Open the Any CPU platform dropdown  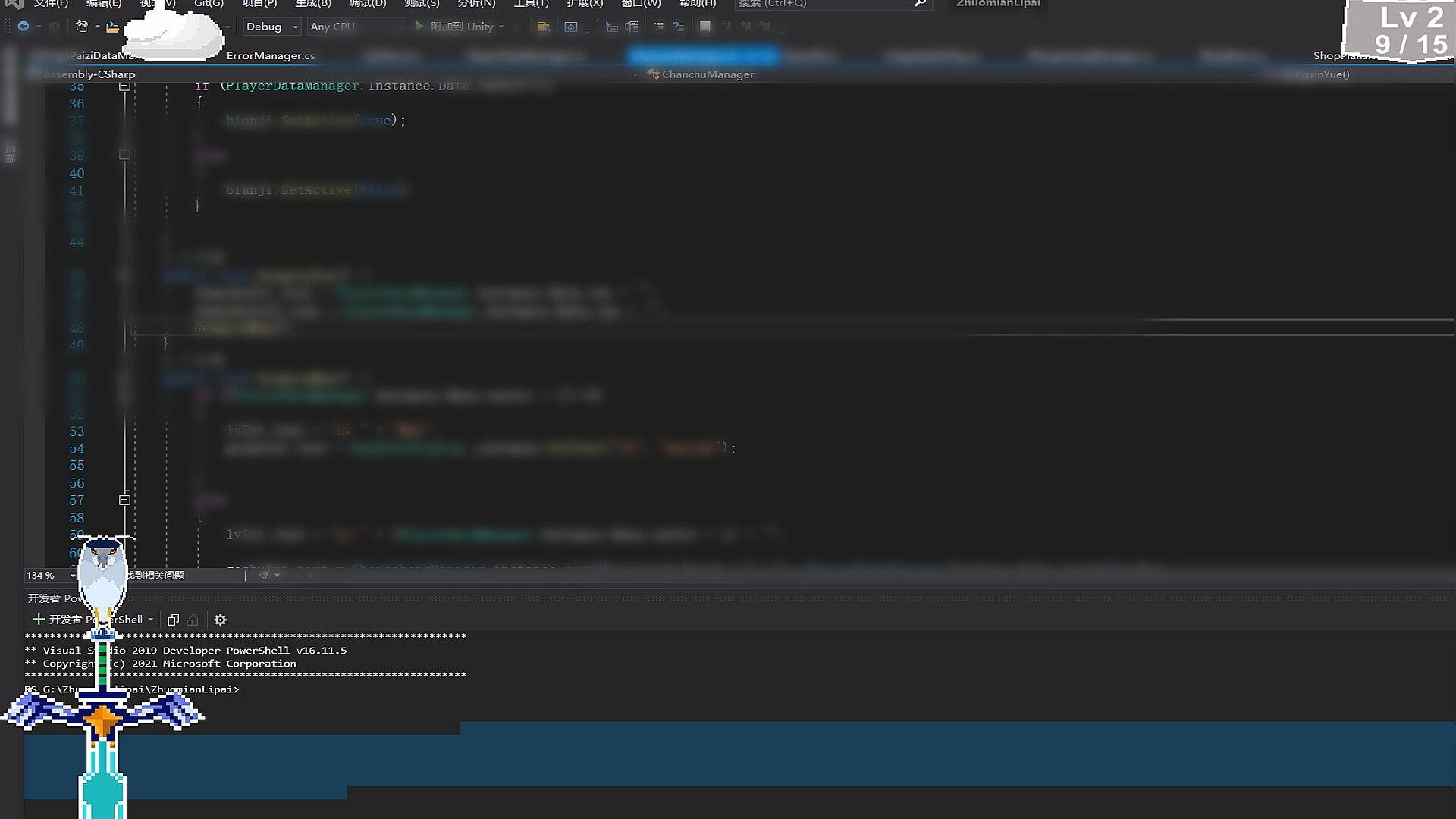pos(355,27)
